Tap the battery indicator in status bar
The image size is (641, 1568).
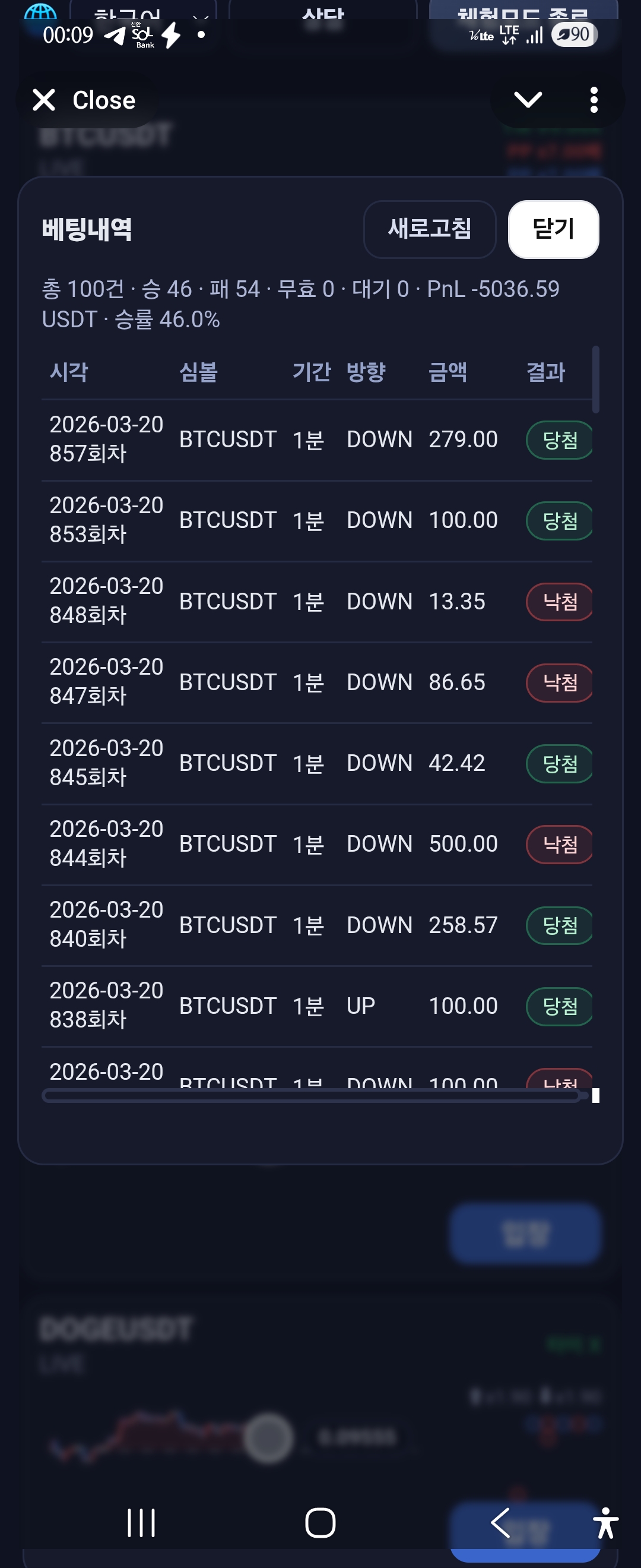(x=574, y=34)
